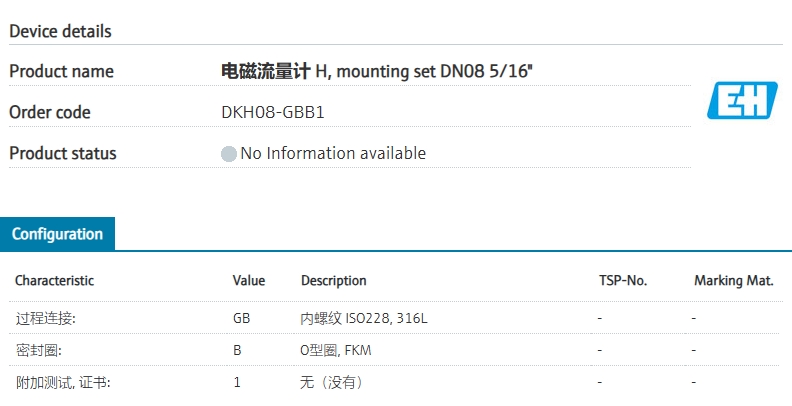The image size is (792, 406).
Task: Select the 过程连接 characteristic row
Action: pyautogui.click(x=396, y=318)
